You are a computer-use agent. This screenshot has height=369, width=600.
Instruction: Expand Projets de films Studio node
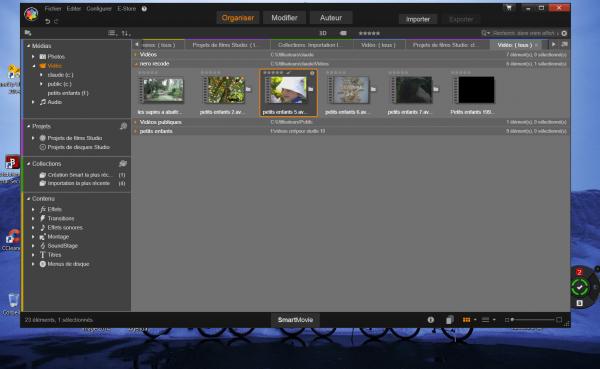33,138
